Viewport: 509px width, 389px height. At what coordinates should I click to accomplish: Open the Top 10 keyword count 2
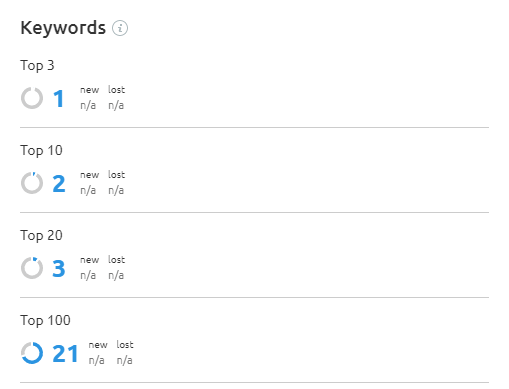[59, 184]
